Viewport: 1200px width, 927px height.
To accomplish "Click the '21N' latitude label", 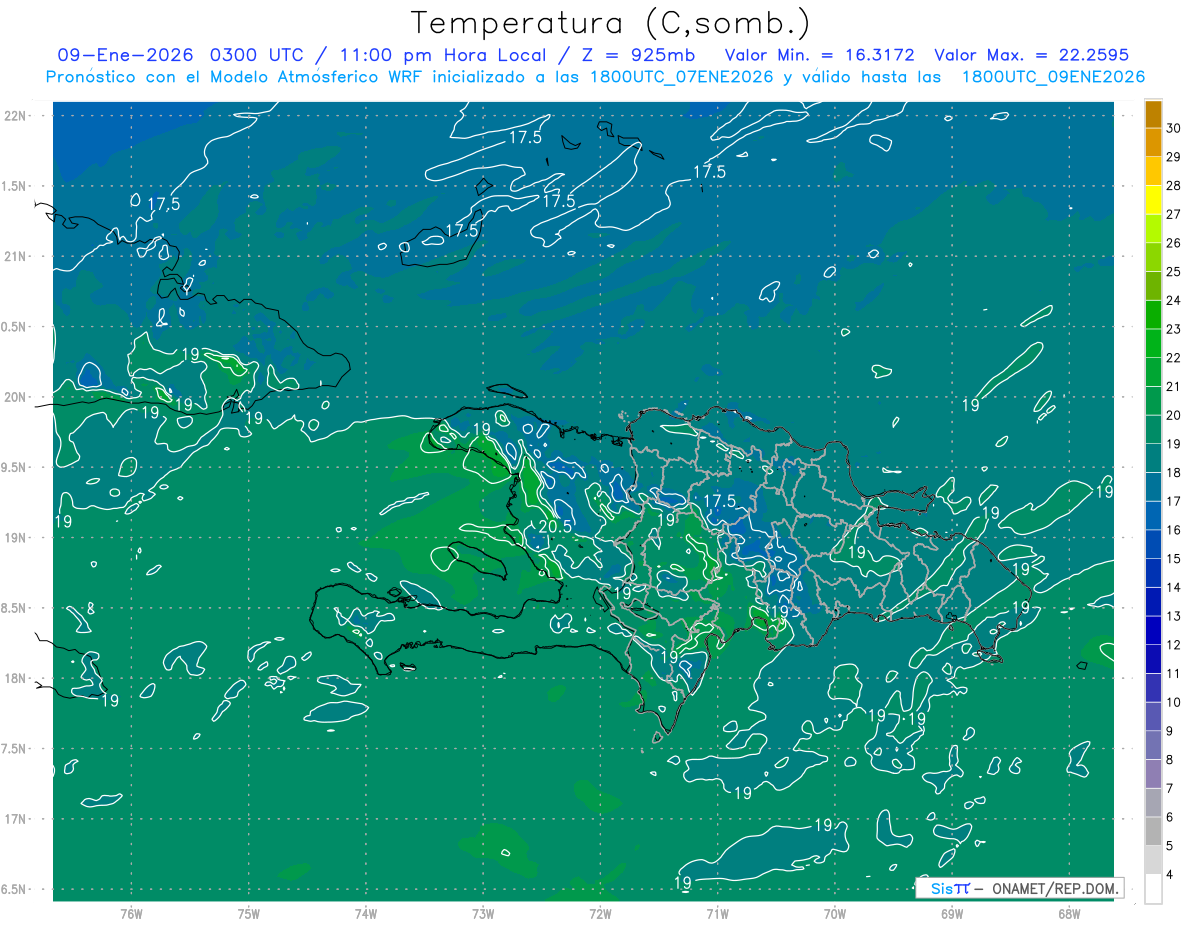I will coord(14,256).
